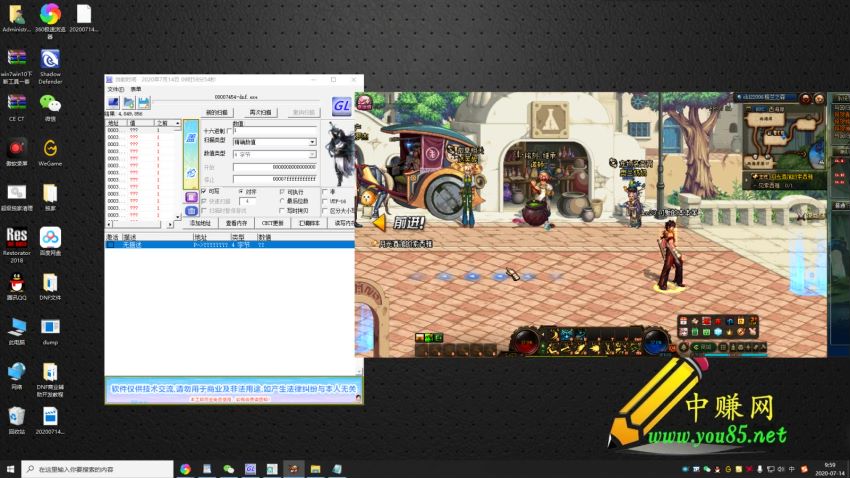Click the fast scan alignment value field
The image size is (850, 478).
247,201
